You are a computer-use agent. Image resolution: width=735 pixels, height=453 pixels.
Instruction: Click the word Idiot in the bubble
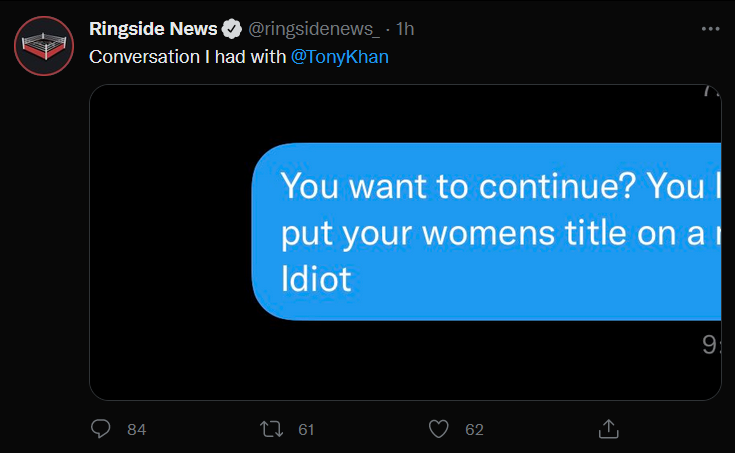pyautogui.click(x=316, y=279)
